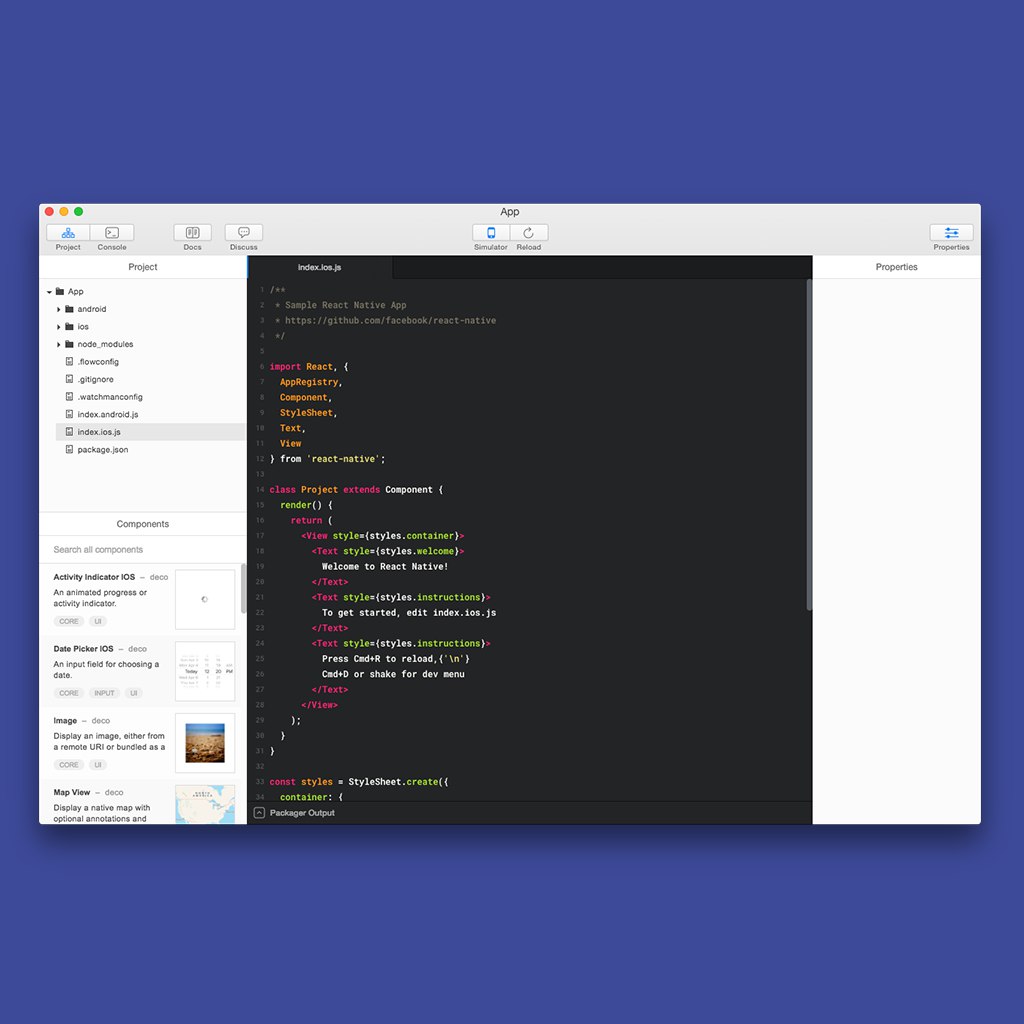Click UI tag under Activity Indicator IOS
The height and width of the screenshot is (1024, 1024).
(98, 621)
